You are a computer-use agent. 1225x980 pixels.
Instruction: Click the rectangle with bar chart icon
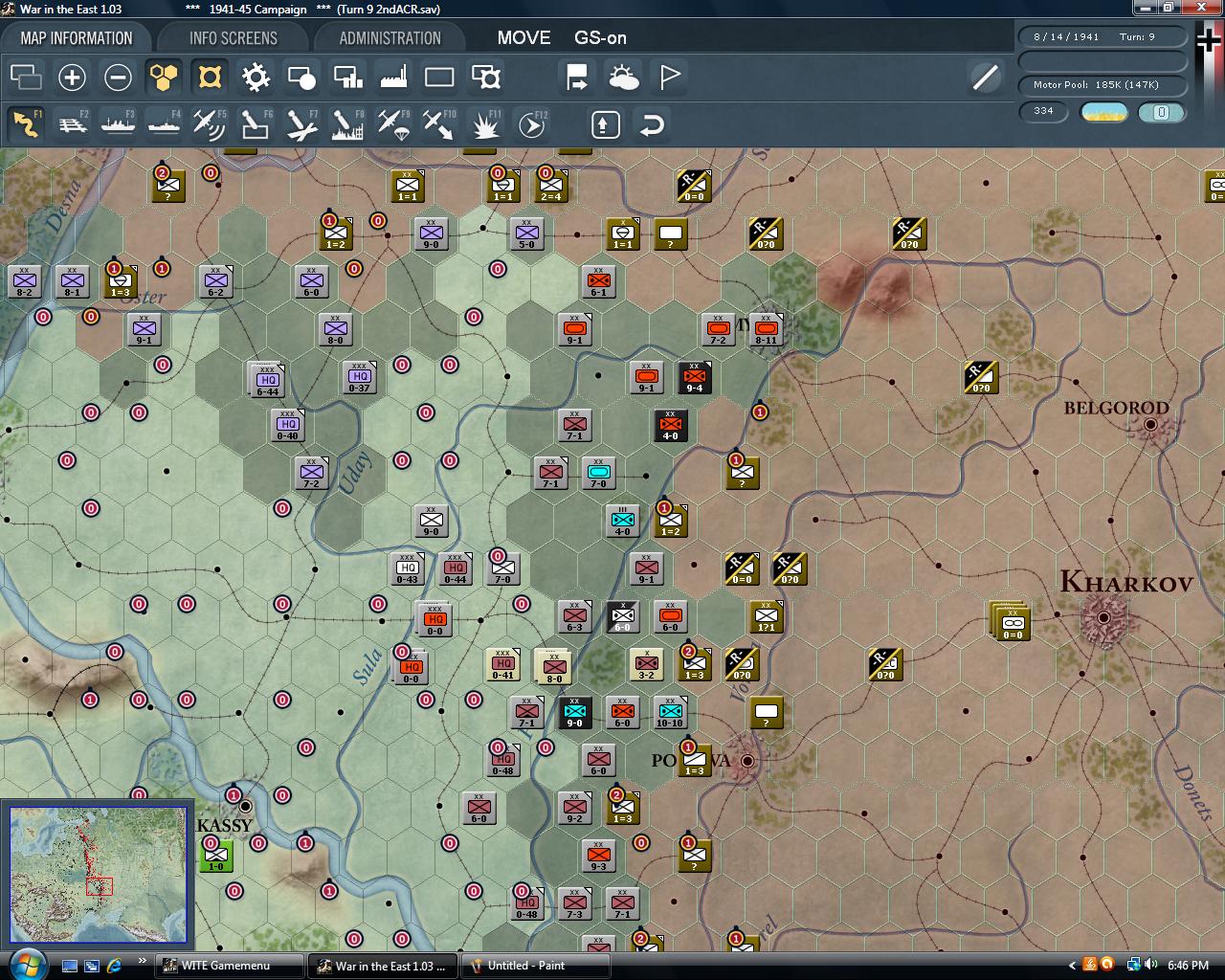point(347,77)
